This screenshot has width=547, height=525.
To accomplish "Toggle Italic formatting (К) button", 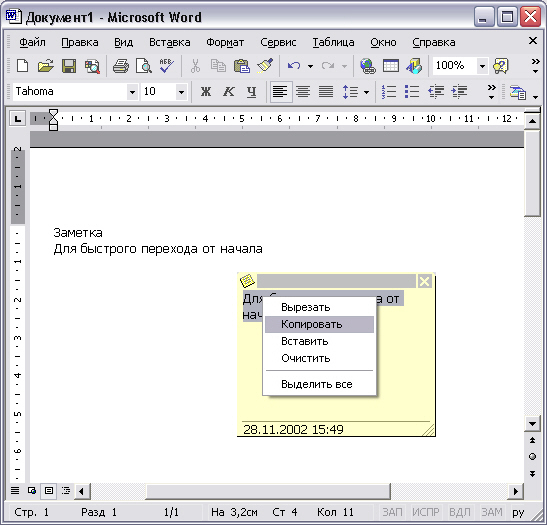I will pyautogui.click(x=228, y=92).
